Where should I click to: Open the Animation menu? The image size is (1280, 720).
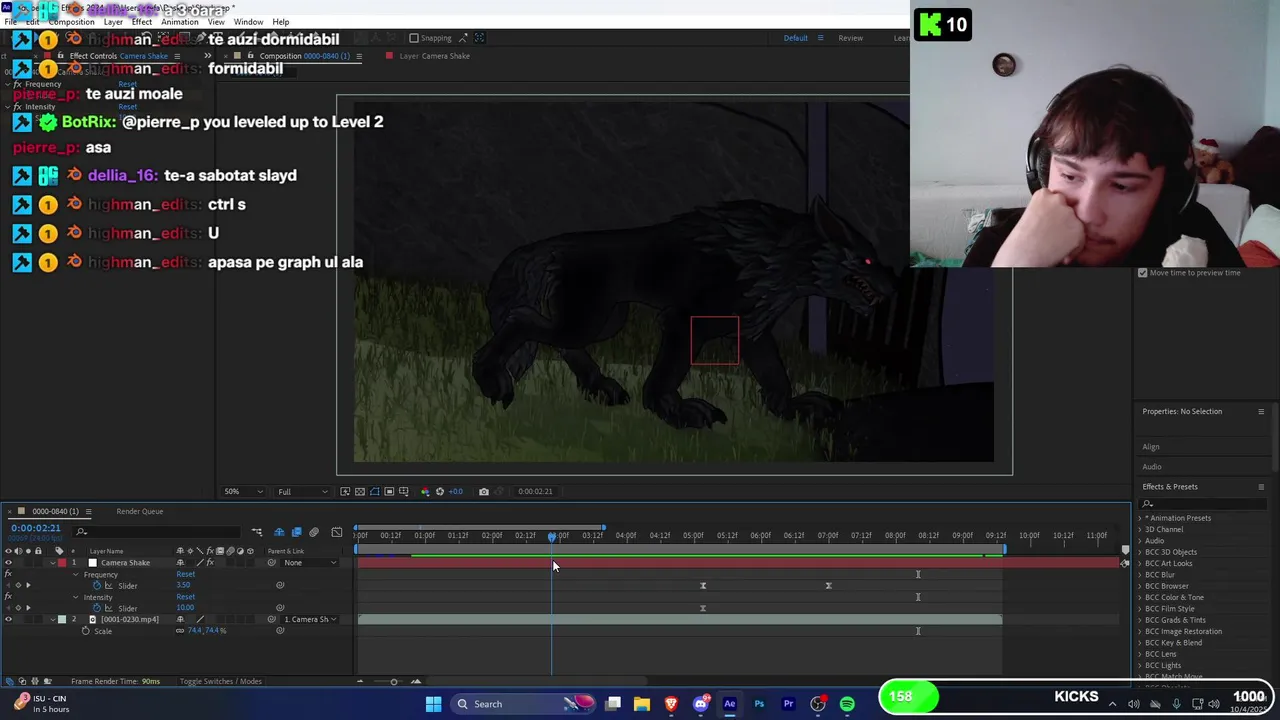click(x=180, y=22)
